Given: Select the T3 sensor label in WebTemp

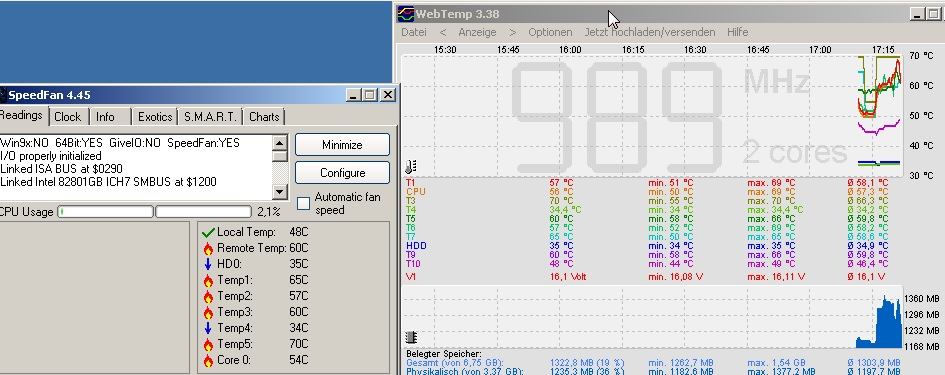Looking at the screenshot, I should [x=410, y=200].
